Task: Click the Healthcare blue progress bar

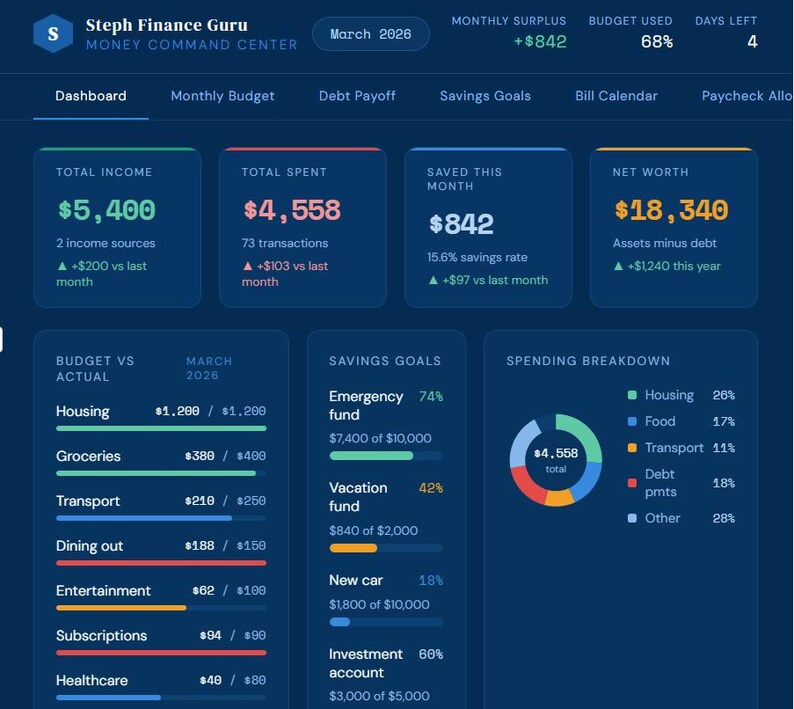Action: (x=161, y=697)
